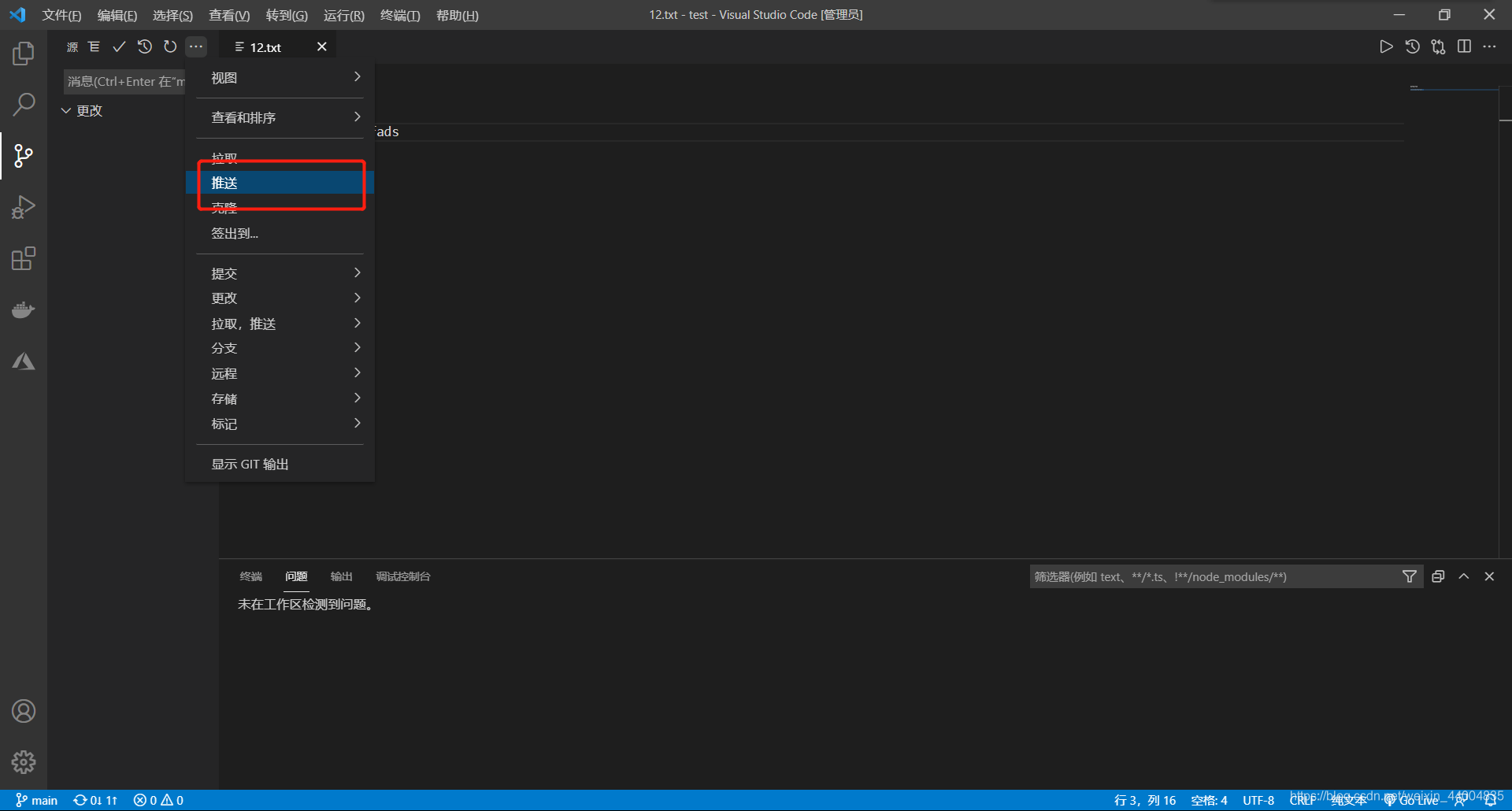
Task: Refresh the source control panel
Action: click(170, 47)
